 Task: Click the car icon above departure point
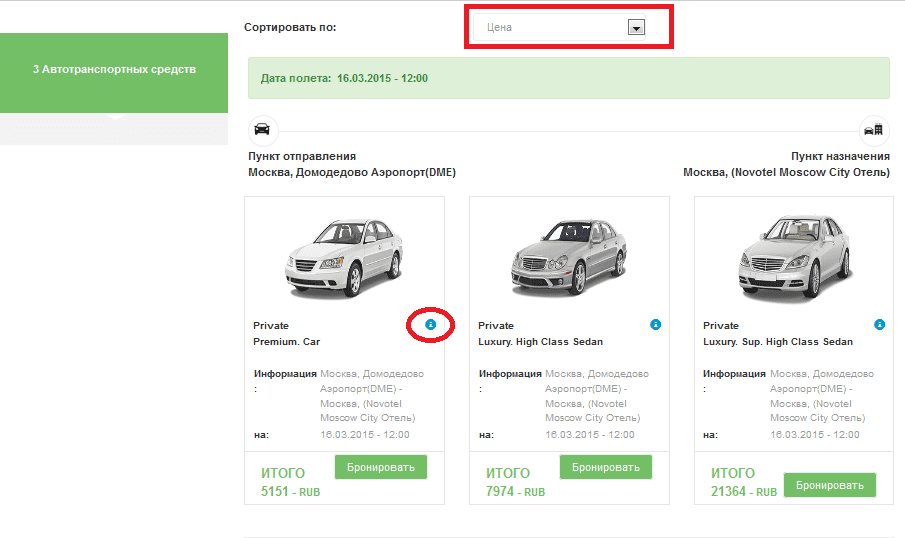click(x=262, y=130)
